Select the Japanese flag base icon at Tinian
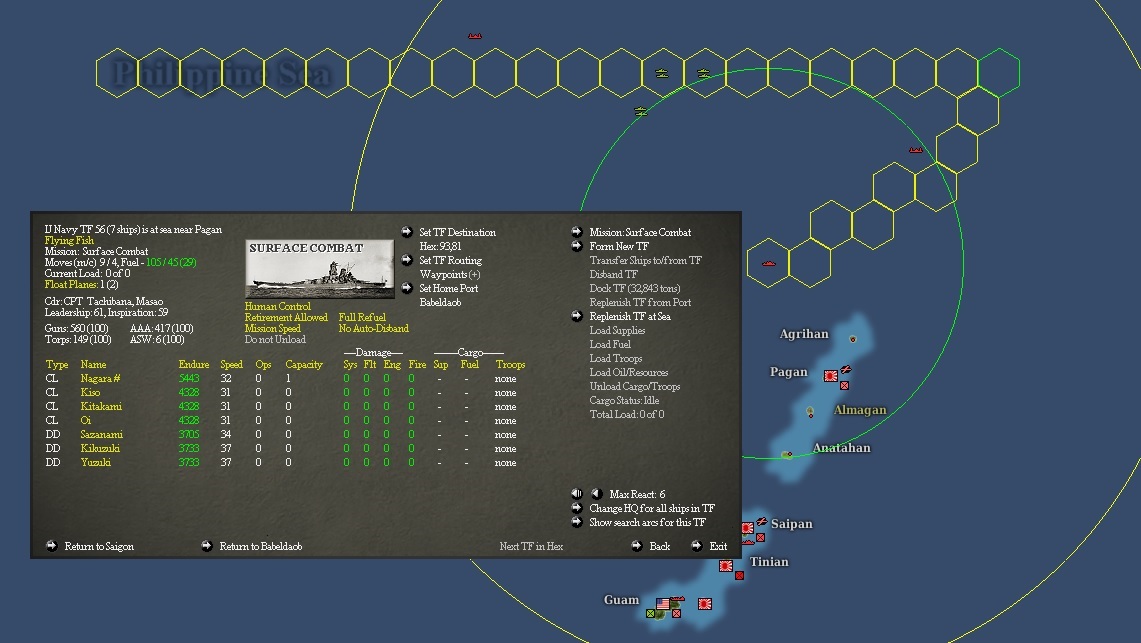The height and width of the screenshot is (643, 1141). [725, 566]
